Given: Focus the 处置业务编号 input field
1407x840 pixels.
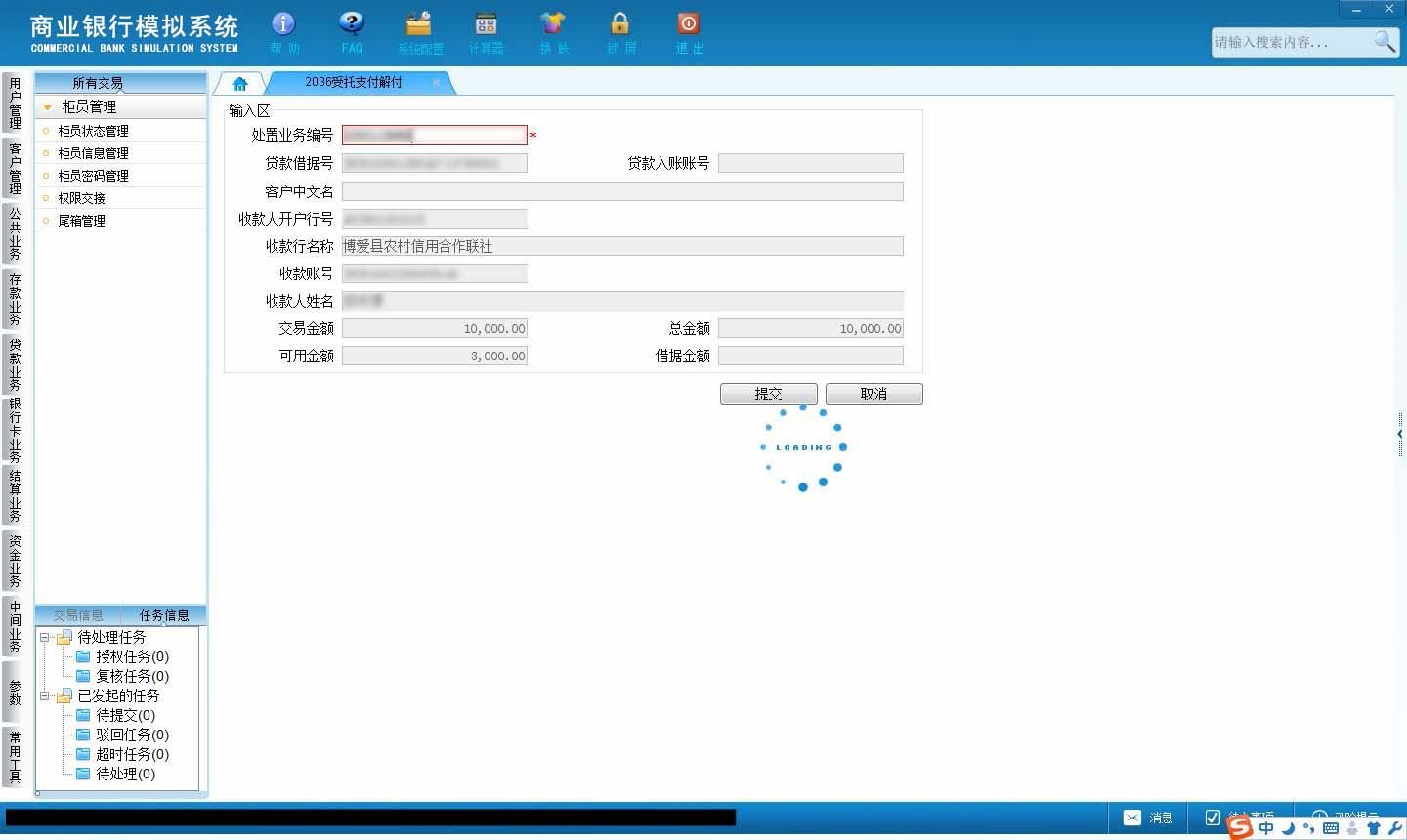Looking at the screenshot, I should pos(435,135).
